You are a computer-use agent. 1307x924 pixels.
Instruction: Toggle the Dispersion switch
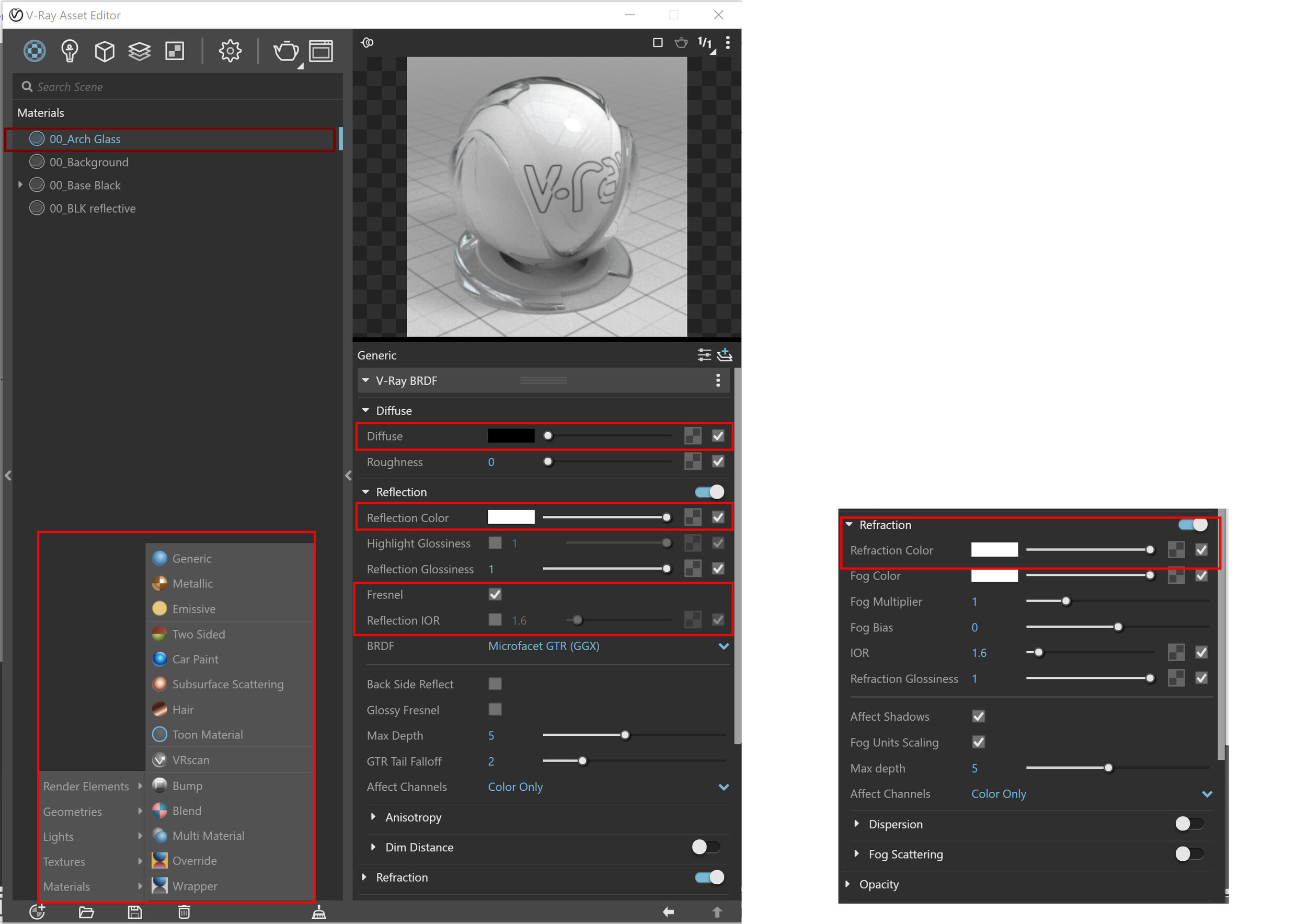point(1189,824)
